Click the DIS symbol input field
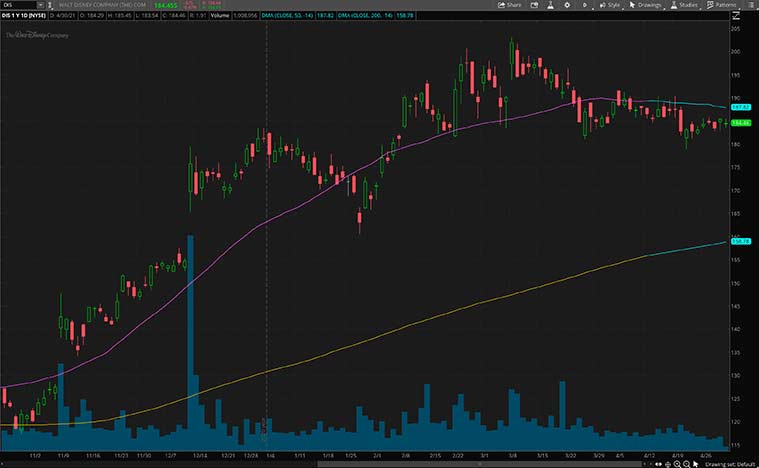The image size is (759, 468). tap(17, 5)
